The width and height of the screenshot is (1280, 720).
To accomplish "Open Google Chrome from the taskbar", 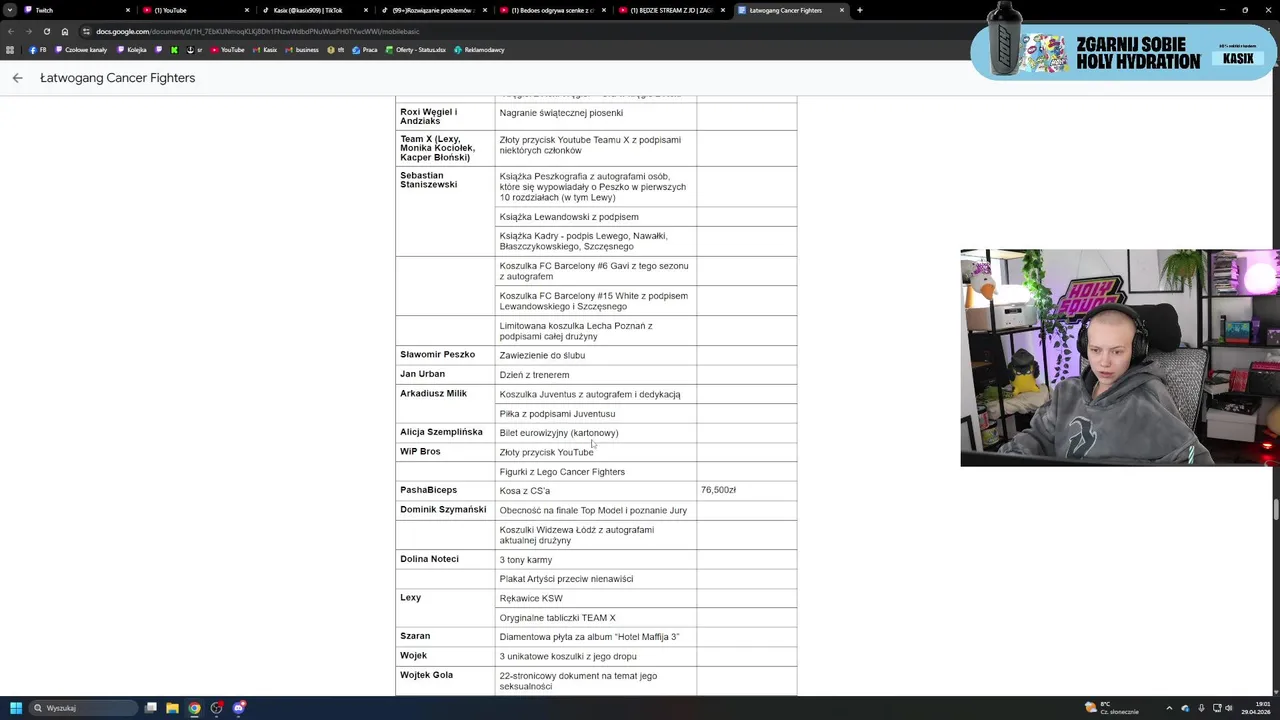I will click(194, 708).
